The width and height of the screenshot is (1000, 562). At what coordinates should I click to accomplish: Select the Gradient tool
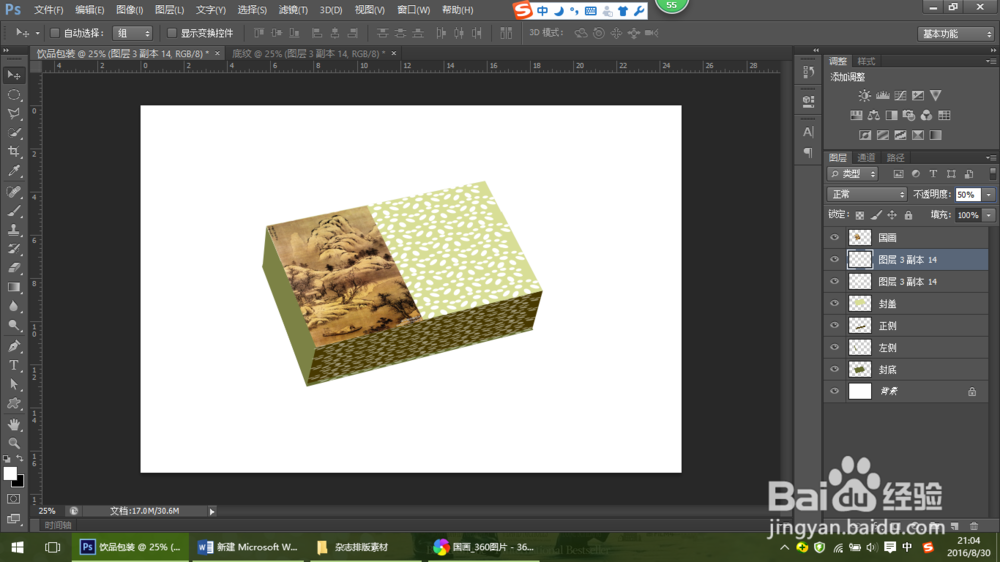[x=14, y=287]
